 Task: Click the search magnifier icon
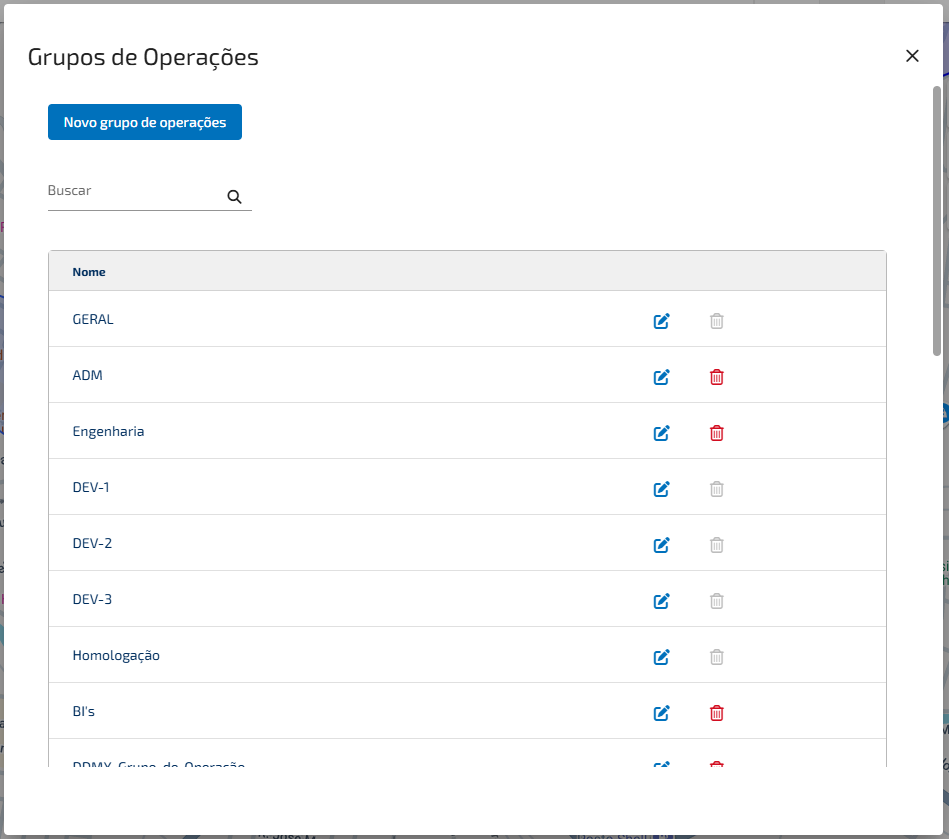(234, 197)
